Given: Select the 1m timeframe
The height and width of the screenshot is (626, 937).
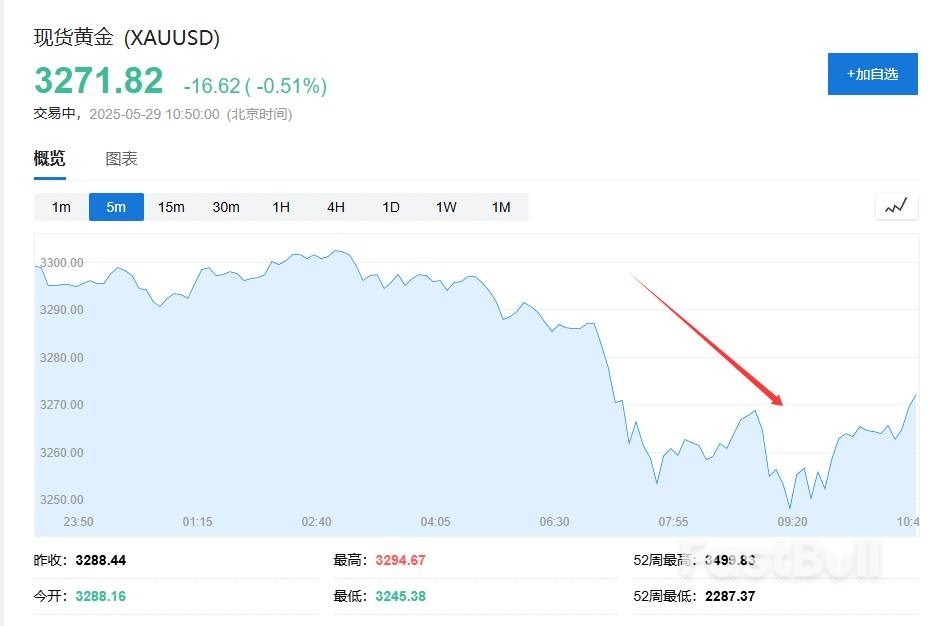Looking at the screenshot, I should click(x=62, y=207).
